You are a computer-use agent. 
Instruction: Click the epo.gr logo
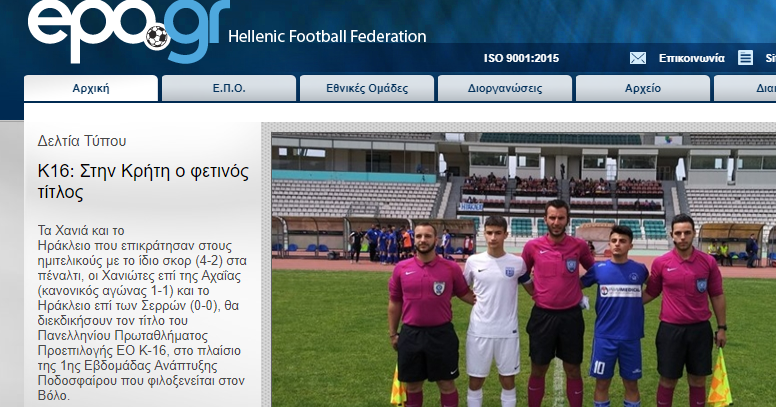point(129,31)
